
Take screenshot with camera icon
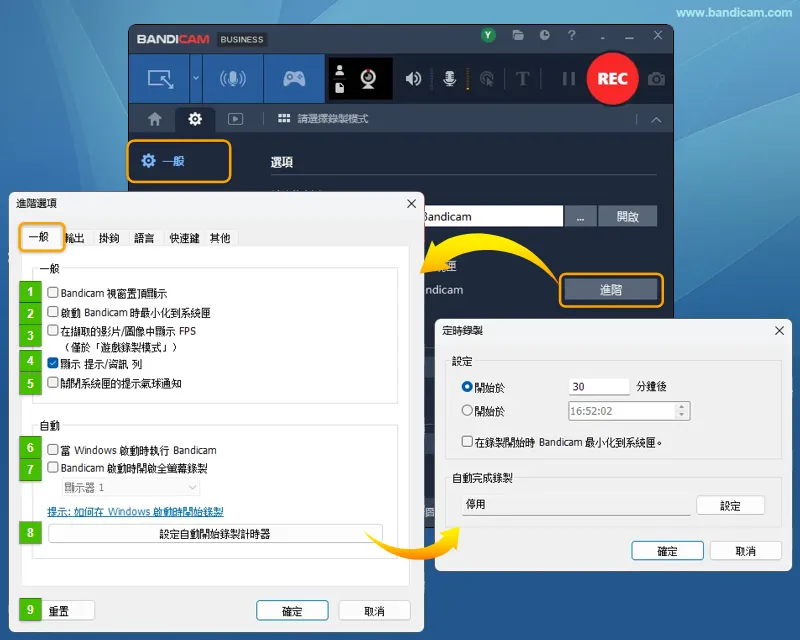[x=656, y=79]
